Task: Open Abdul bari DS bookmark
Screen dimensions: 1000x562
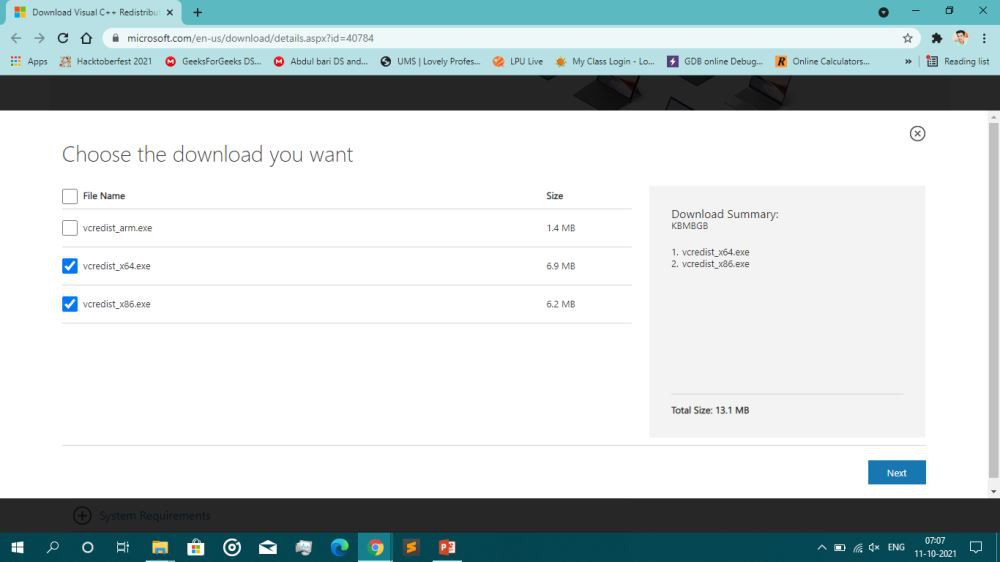Action: pyautogui.click(x=321, y=61)
